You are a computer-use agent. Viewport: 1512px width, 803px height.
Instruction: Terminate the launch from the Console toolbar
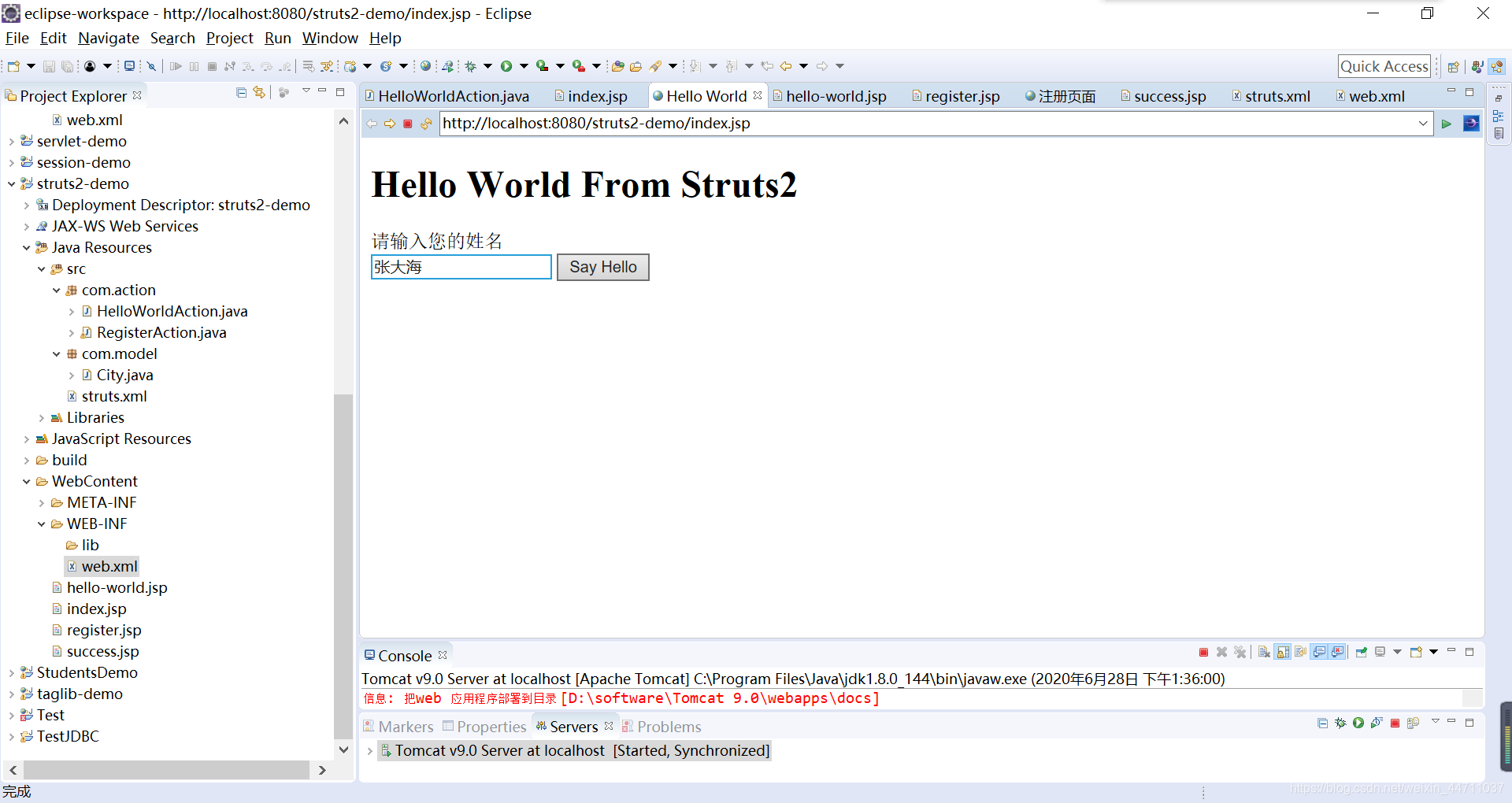click(1203, 653)
